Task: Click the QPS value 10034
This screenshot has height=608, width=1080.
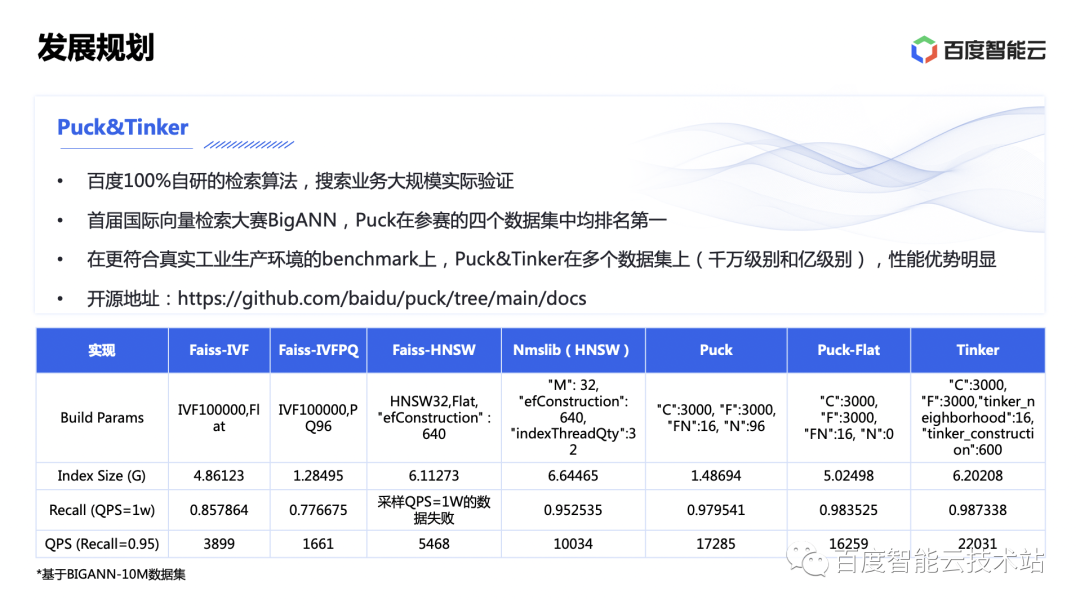Action: coord(573,544)
